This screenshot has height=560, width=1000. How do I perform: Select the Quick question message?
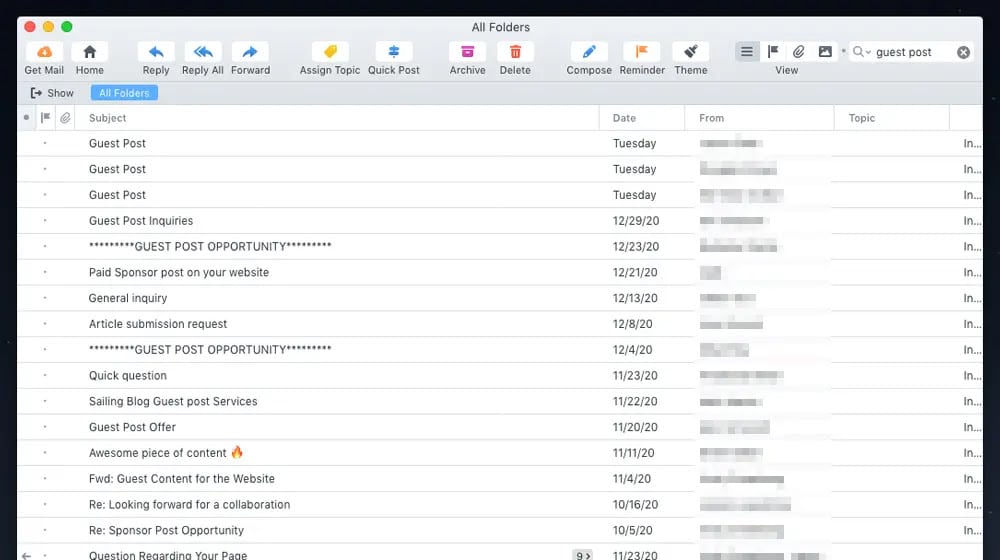point(500,376)
